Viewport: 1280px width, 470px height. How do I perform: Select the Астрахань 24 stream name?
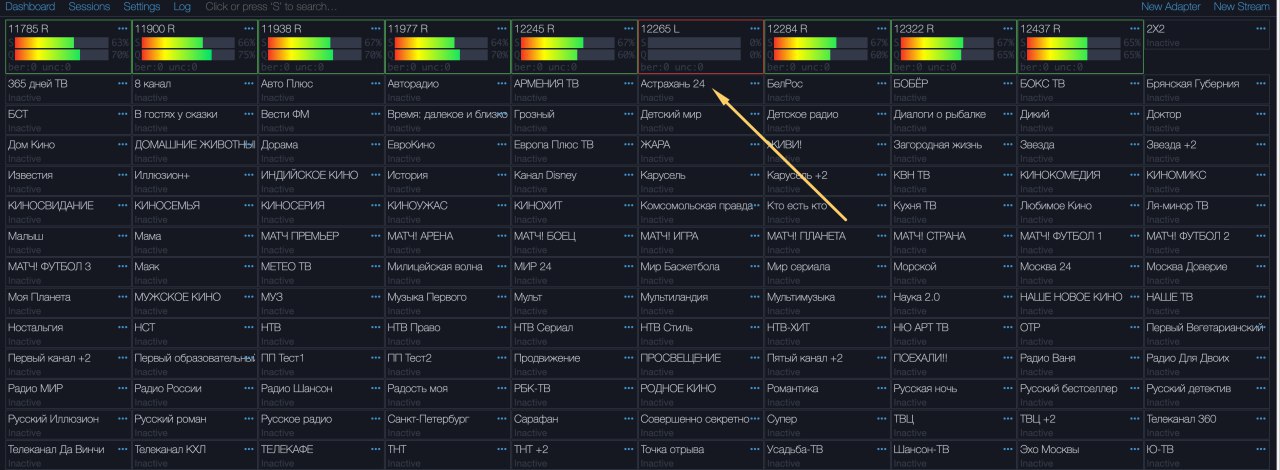pos(673,84)
